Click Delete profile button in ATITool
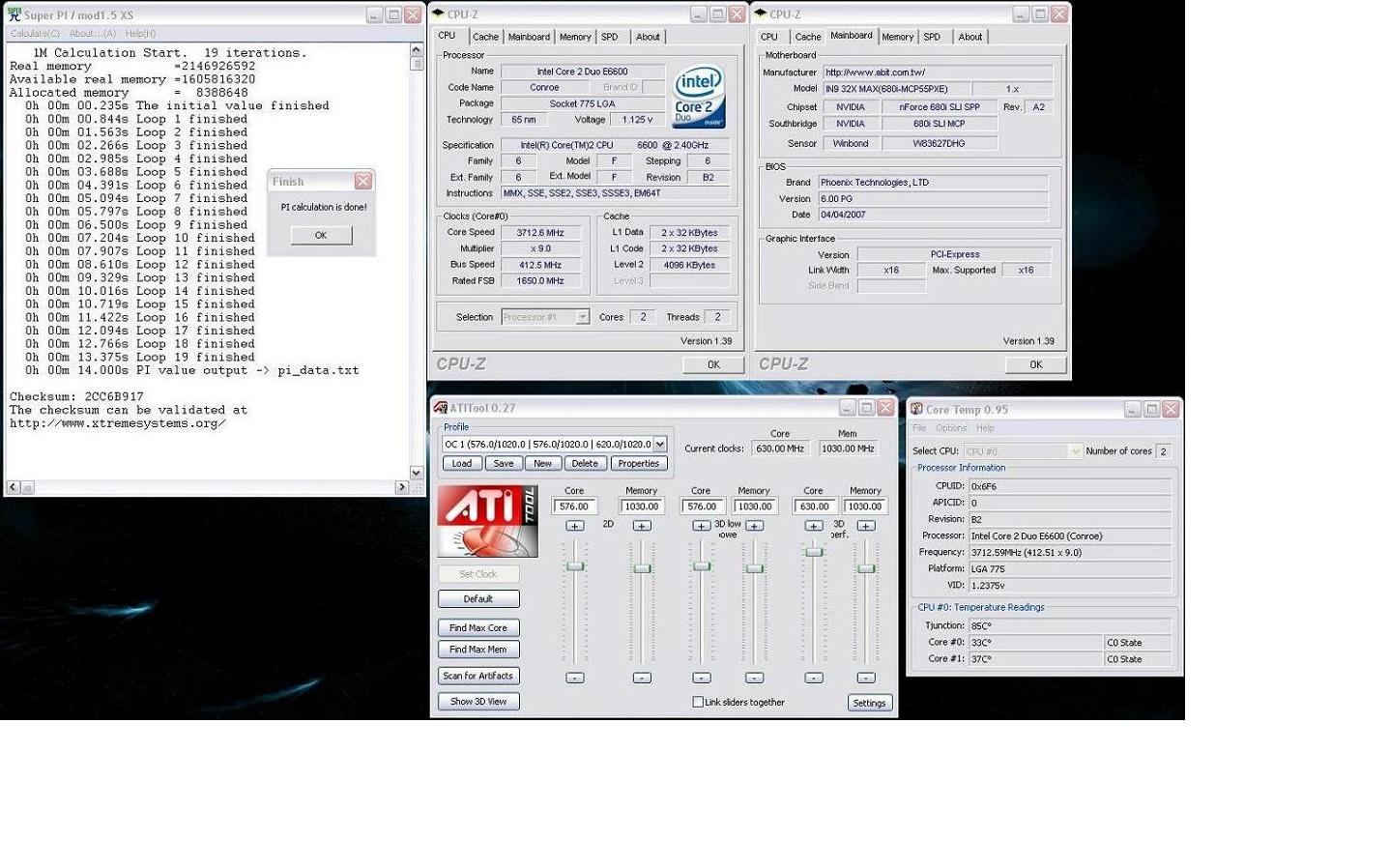 click(x=585, y=463)
